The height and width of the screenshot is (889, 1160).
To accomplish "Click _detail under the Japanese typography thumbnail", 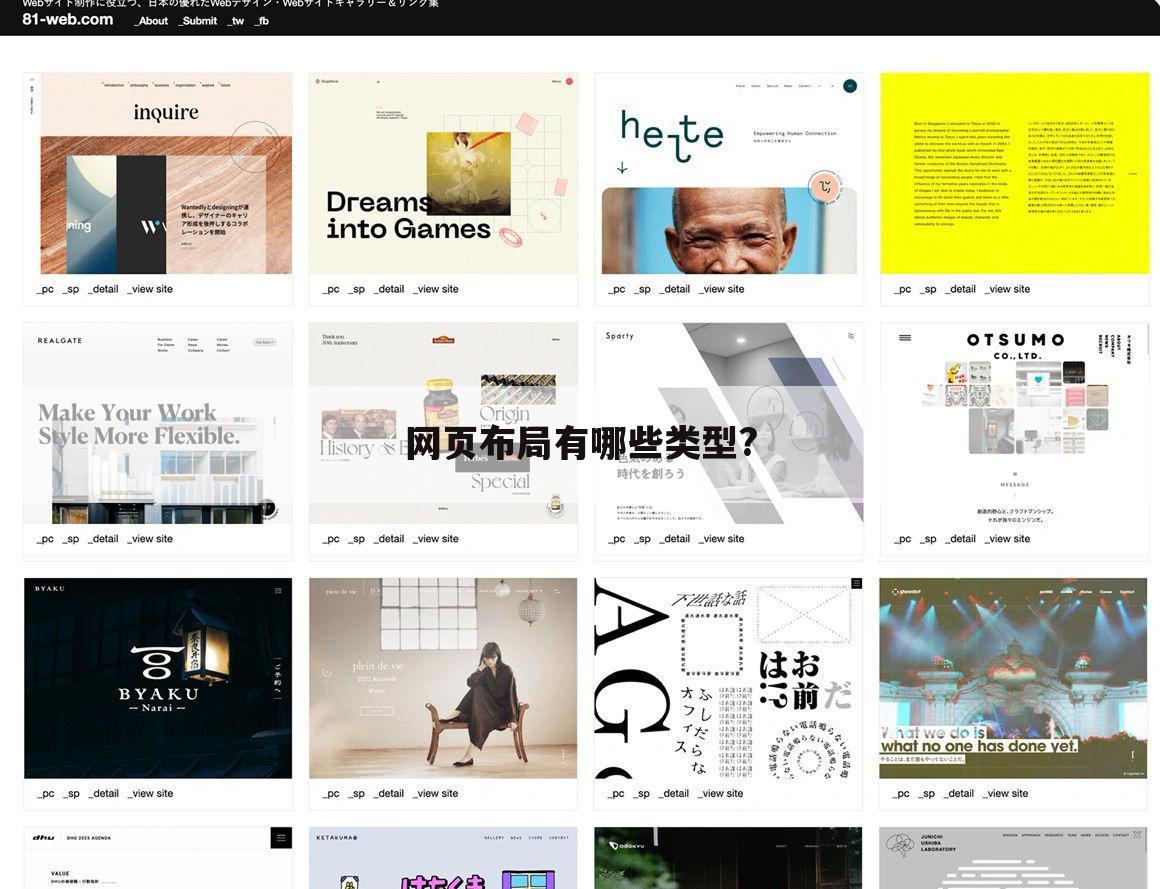I will click(x=673, y=794).
